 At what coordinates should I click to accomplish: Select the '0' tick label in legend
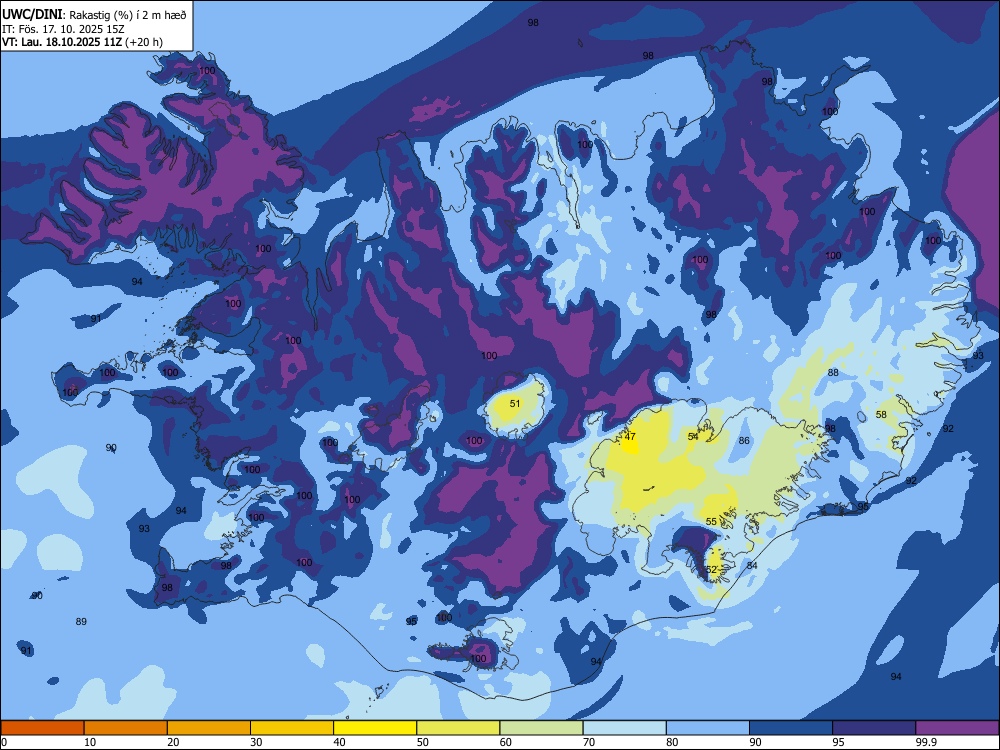(4, 742)
